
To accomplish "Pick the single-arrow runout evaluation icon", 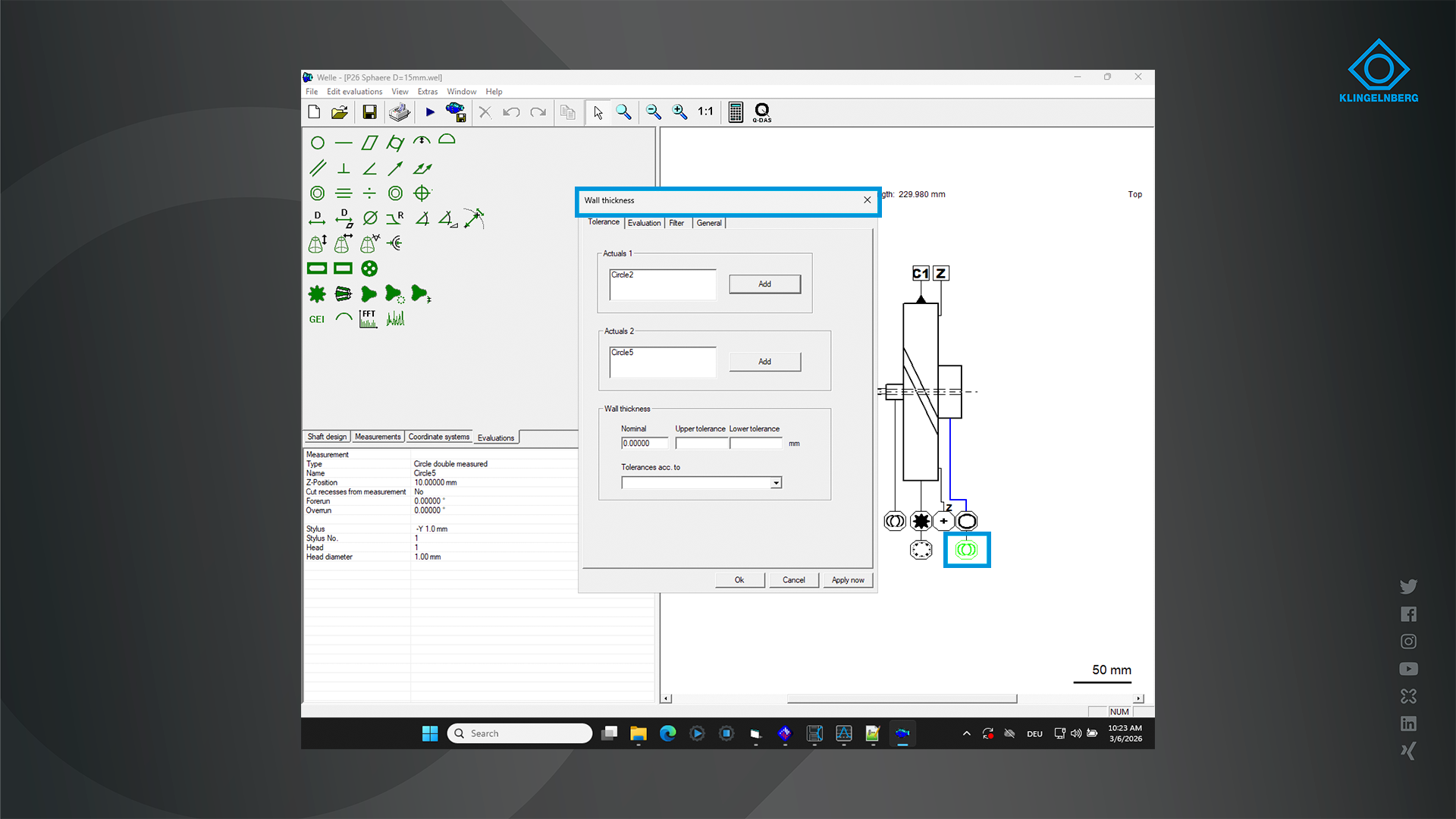I will [395, 168].
